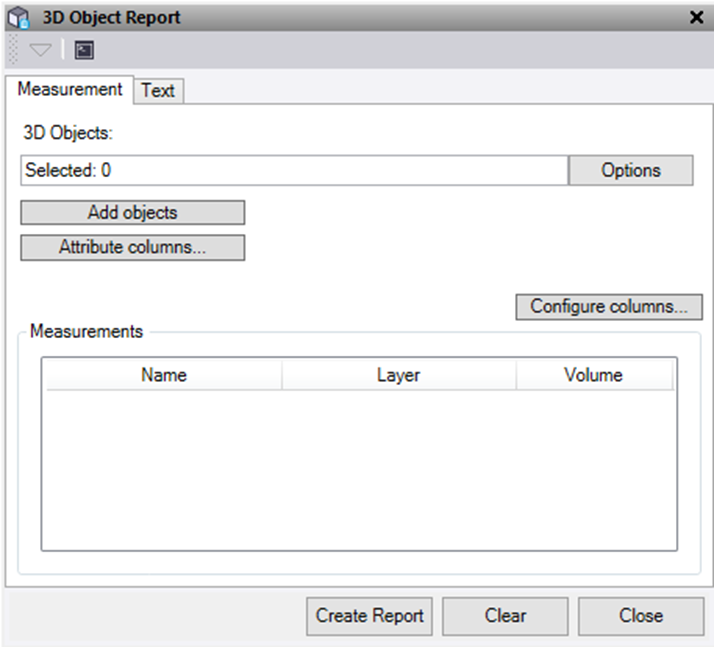Click the 3D Object Report title icon
Viewport: 714px width, 647px height.
pyautogui.click(x=19, y=17)
